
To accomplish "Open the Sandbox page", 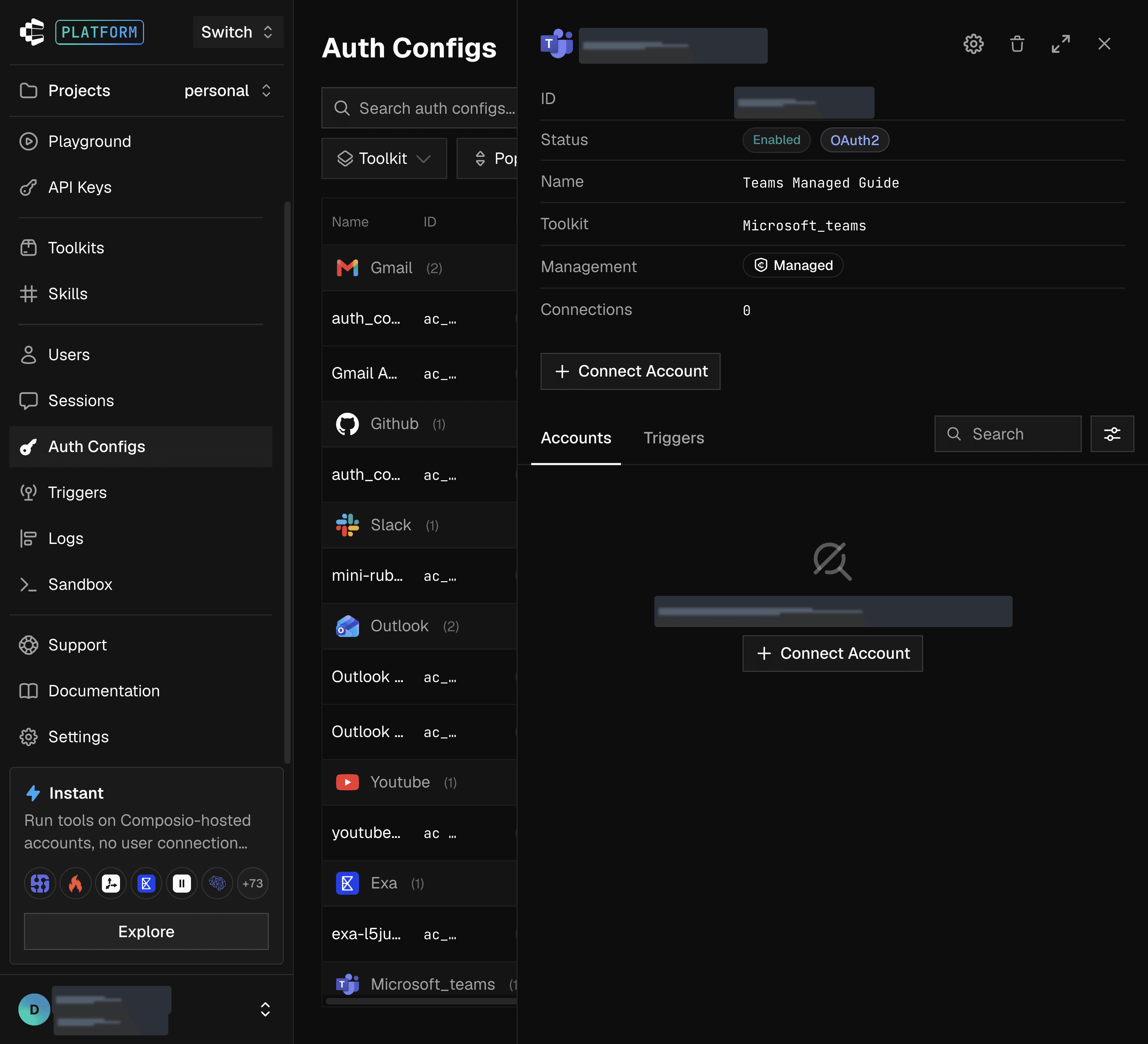I will click(141, 584).
